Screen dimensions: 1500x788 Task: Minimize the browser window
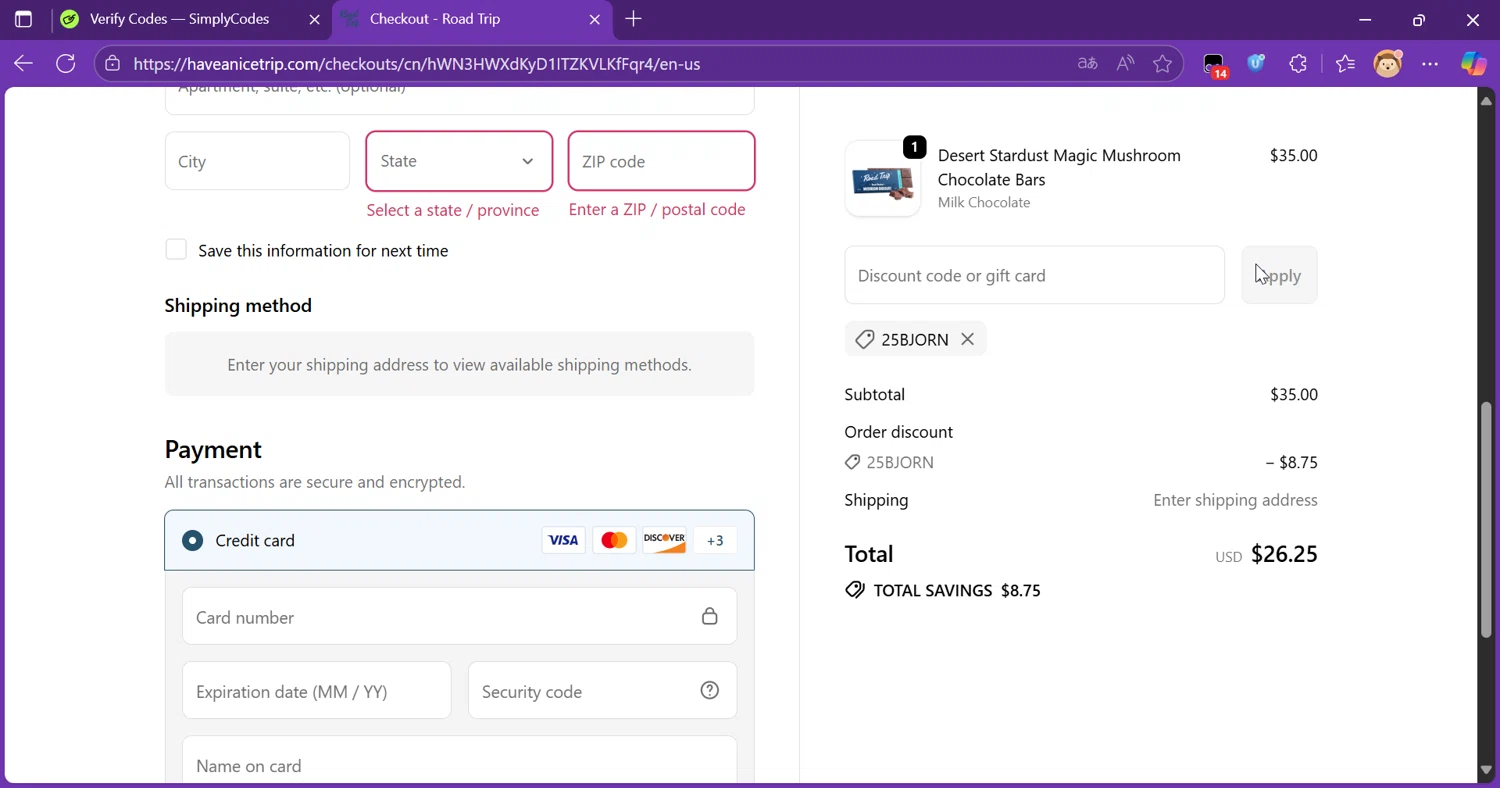1365,19
